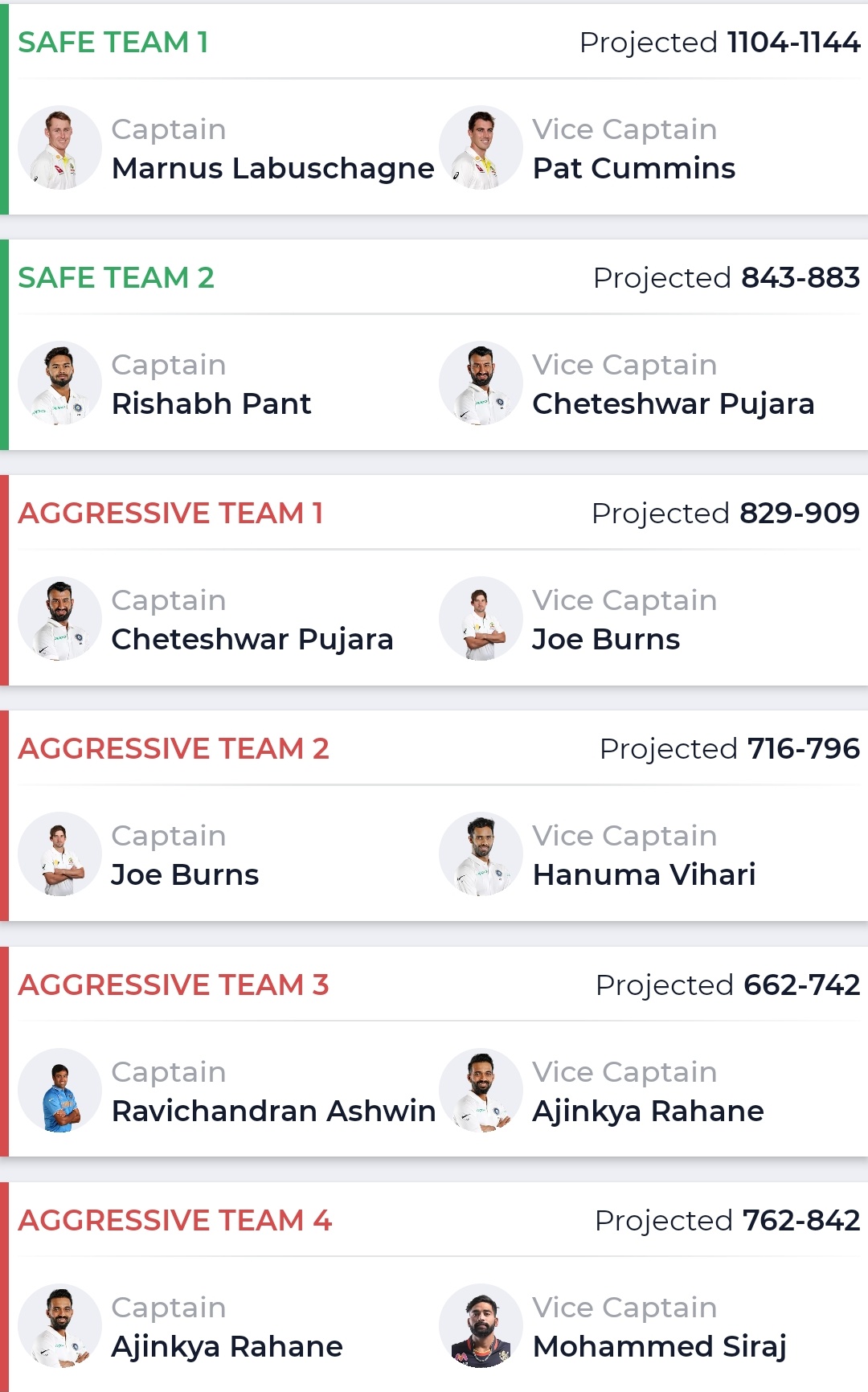Open the SAFE TEAM 1 heading
This screenshot has width=868, height=1392.
point(113,42)
